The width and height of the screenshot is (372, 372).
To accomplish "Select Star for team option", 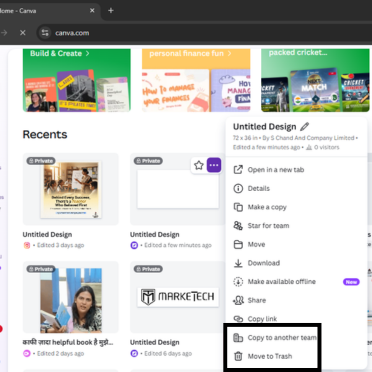I will pyautogui.click(x=296, y=226).
